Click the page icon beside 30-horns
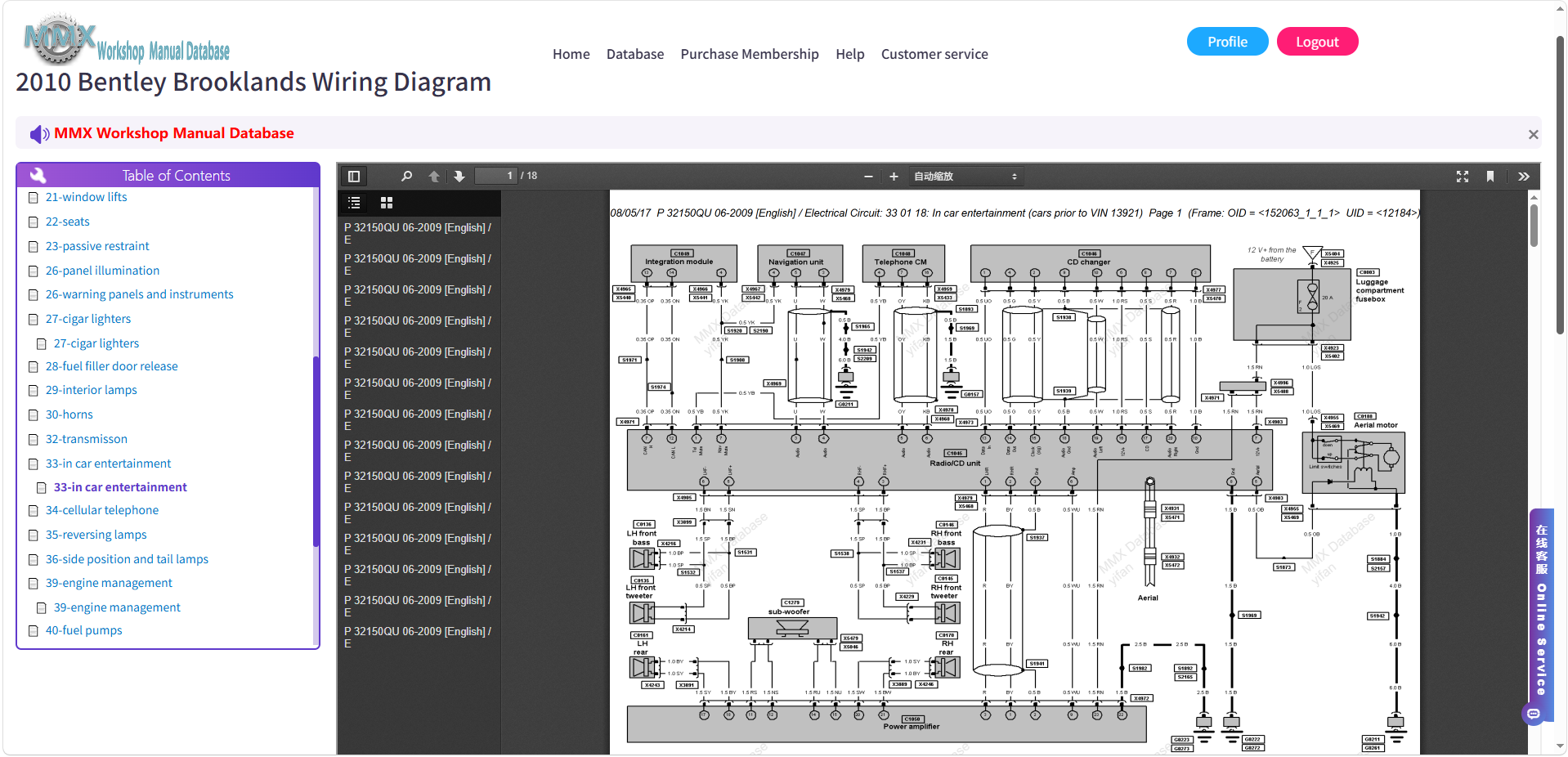 [x=34, y=415]
